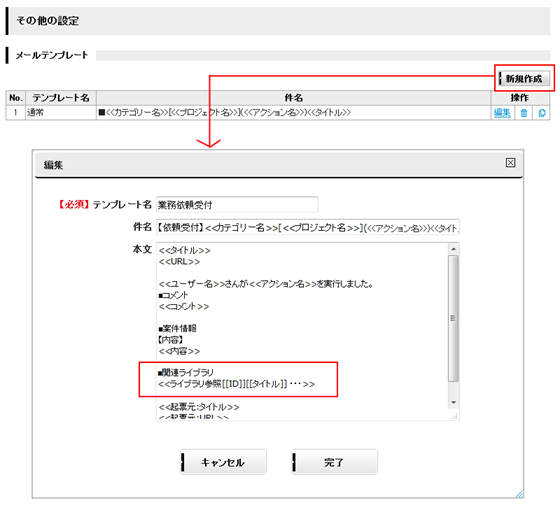Delete the 通常 template with trash icon
The width and height of the screenshot is (560, 511).
point(524,113)
